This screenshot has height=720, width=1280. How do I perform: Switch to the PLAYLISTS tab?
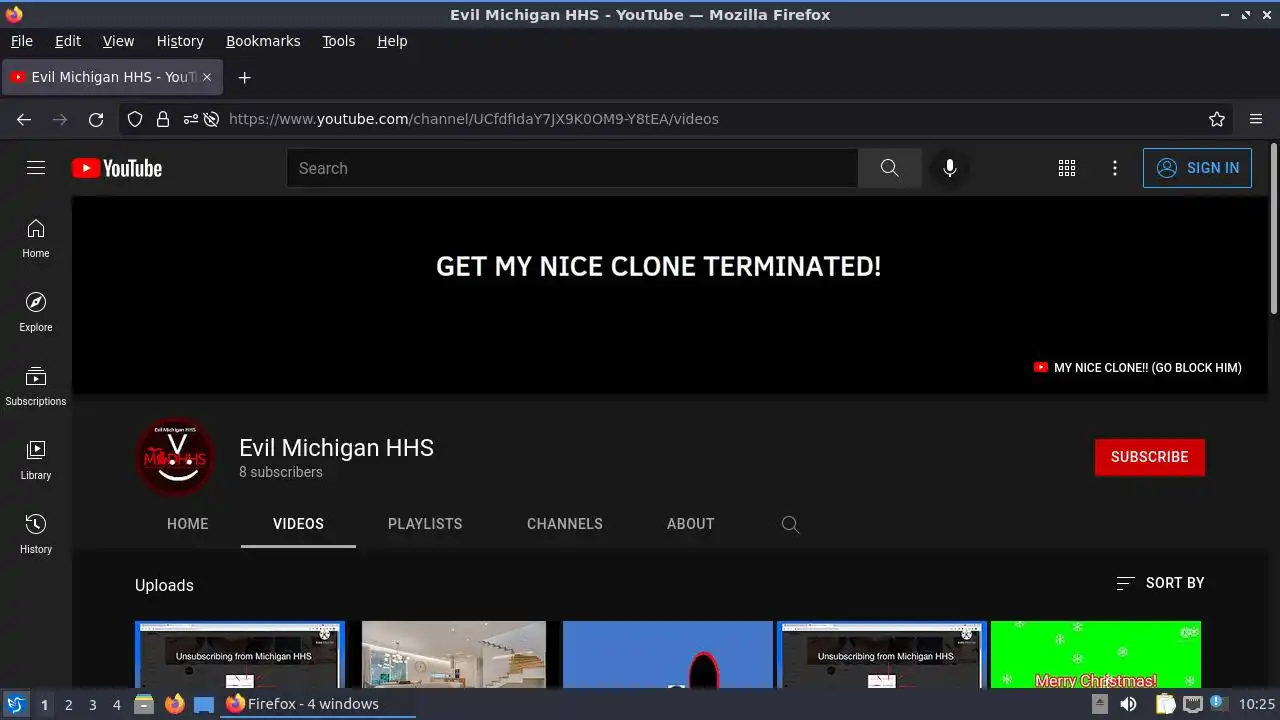[425, 524]
